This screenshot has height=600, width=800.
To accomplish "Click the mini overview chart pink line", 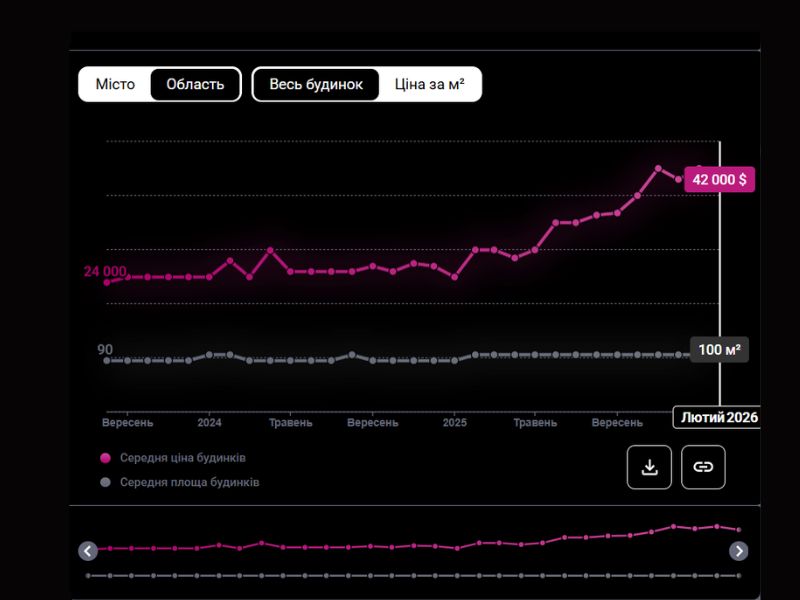I will [x=400, y=546].
